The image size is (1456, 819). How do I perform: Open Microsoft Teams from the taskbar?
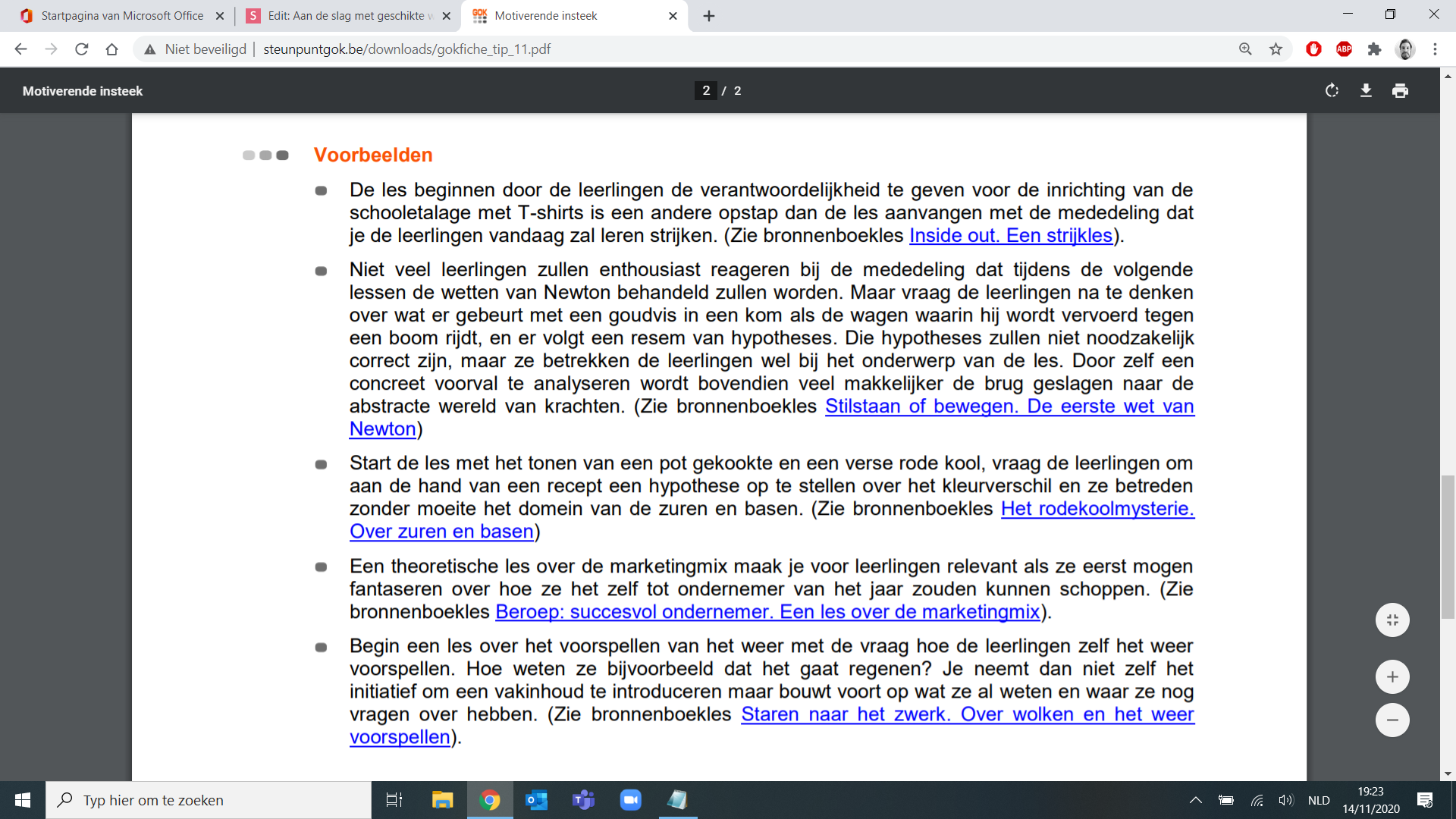583,800
